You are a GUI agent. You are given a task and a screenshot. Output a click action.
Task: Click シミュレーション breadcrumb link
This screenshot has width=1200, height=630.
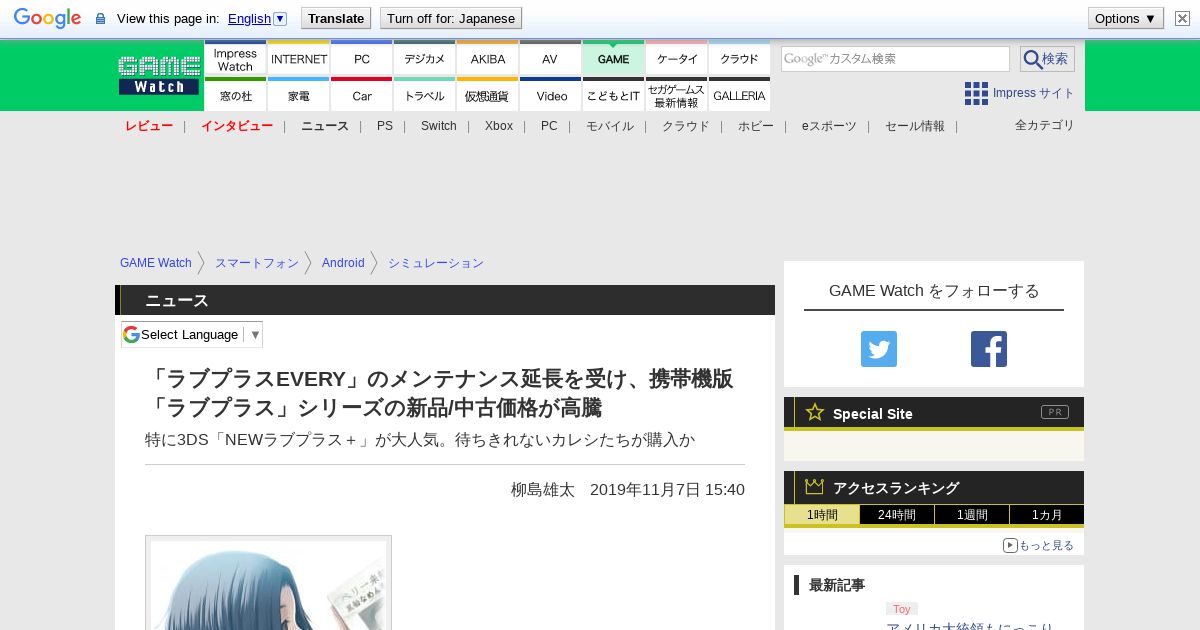tap(436, 263)
